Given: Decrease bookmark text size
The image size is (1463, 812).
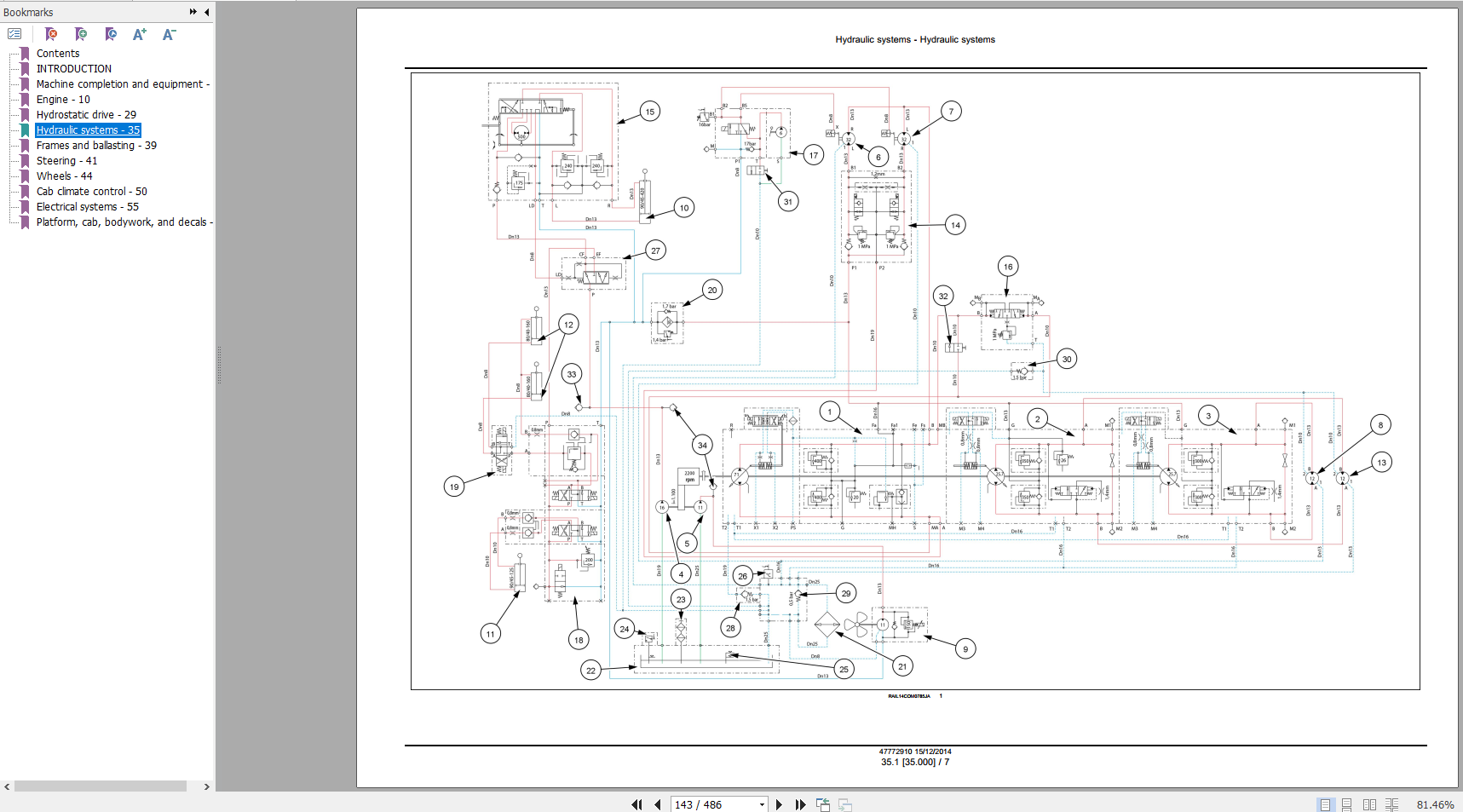Looking at the screenshot, I should coord(169,34).
